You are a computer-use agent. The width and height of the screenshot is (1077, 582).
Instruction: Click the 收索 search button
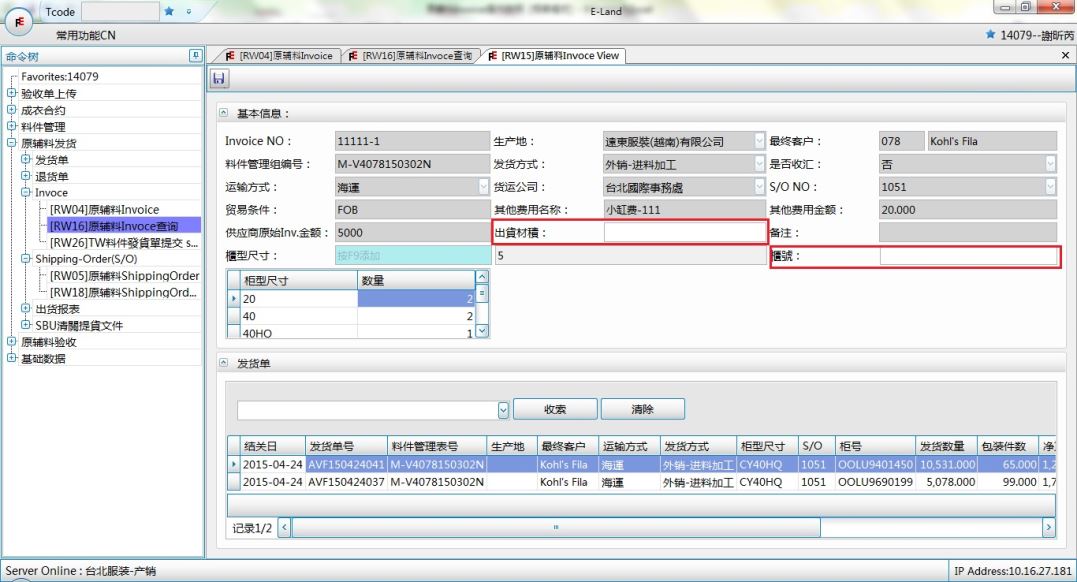(555, 409)
